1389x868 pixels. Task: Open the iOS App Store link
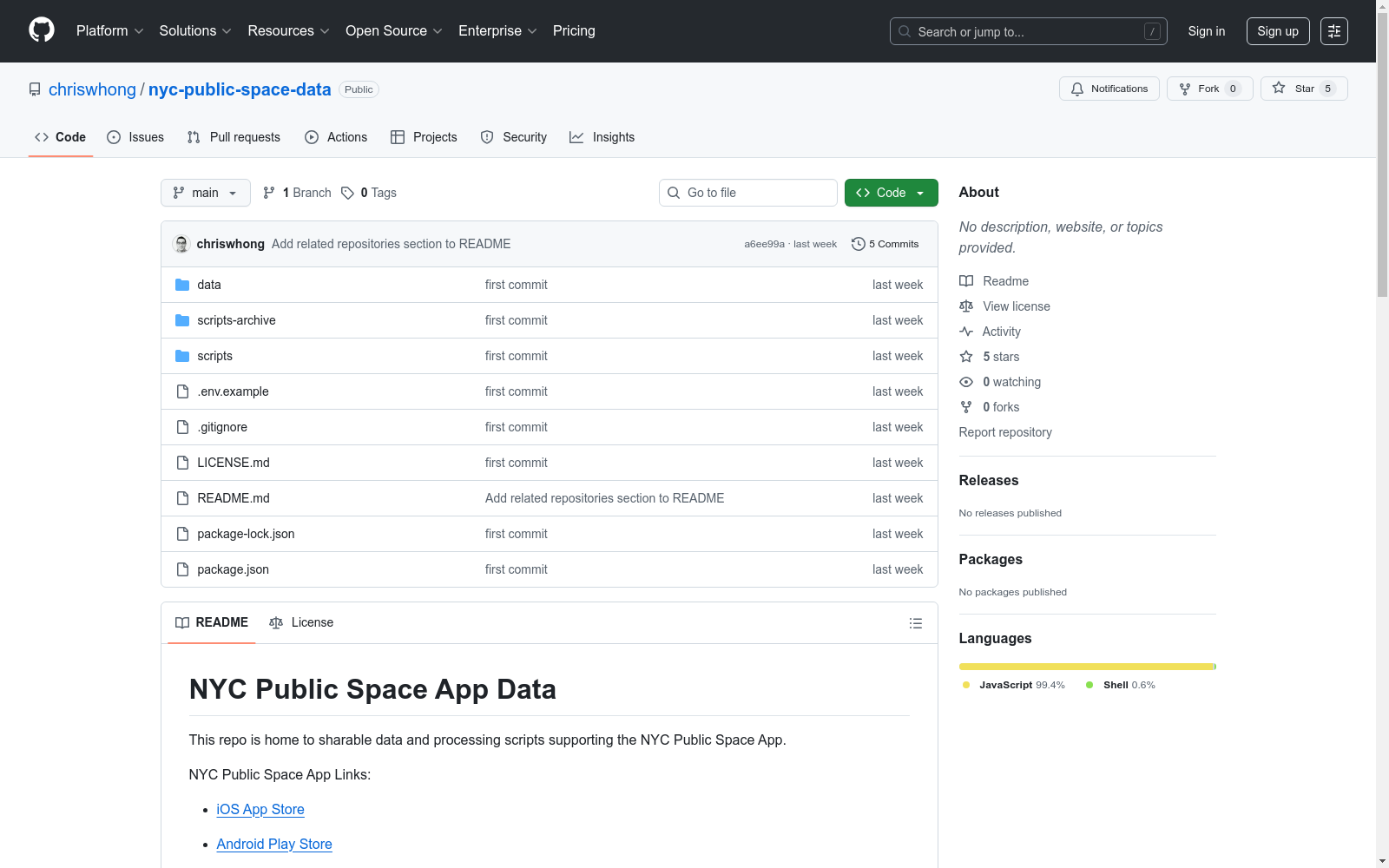pyautogui.click(x=260, y=809)
